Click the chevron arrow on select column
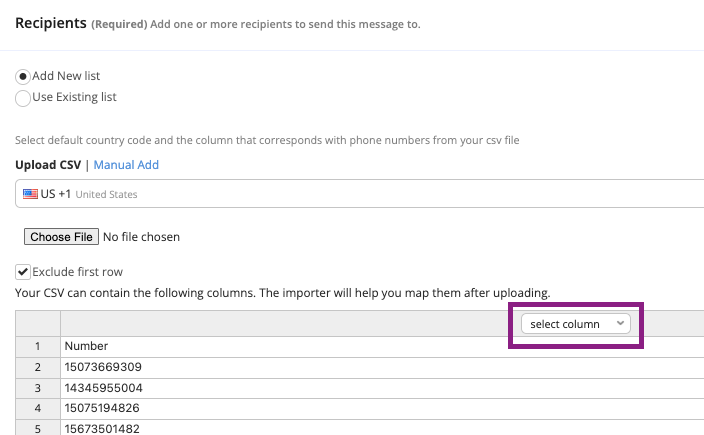This screenshot has width=704, height=435. [x=621, y=324]
